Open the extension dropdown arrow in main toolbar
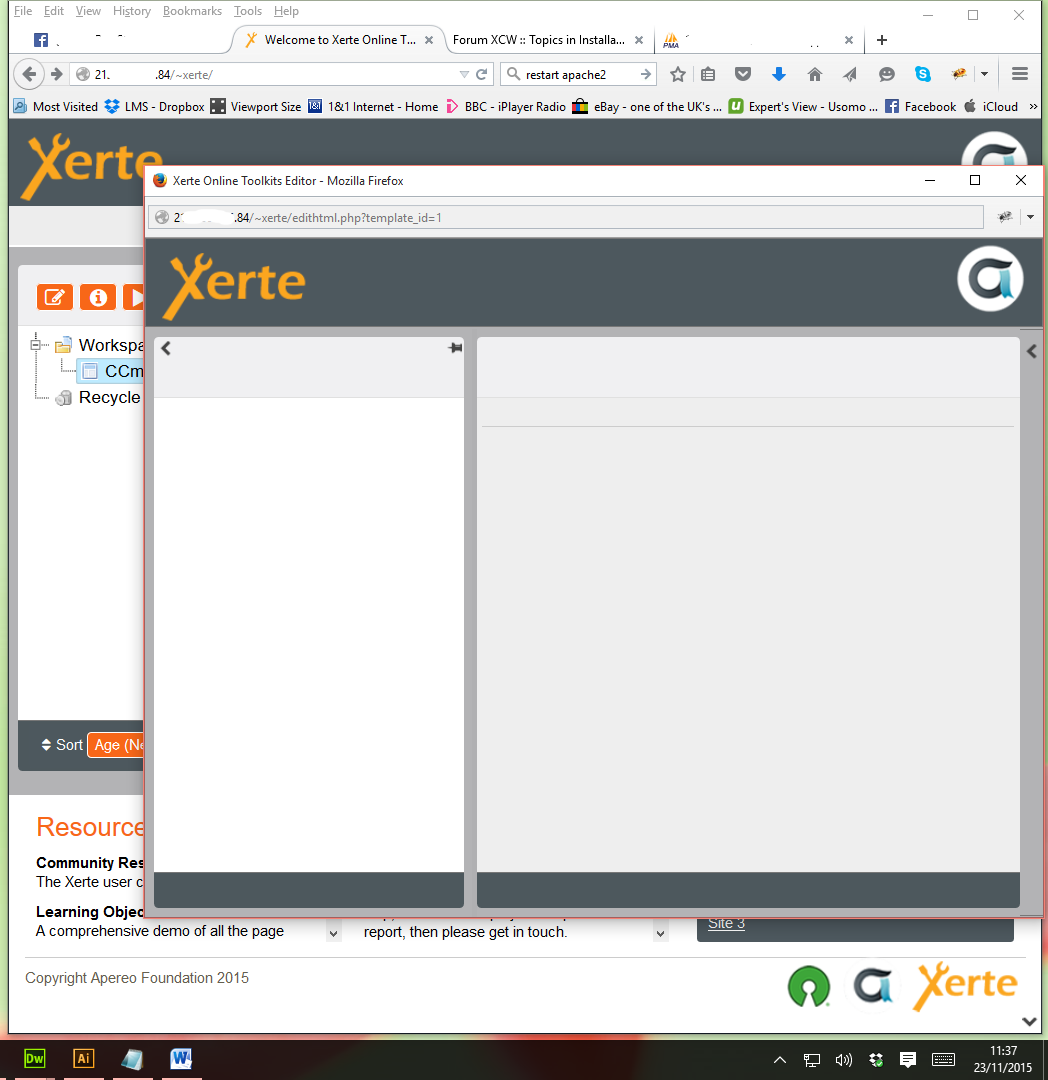Viewport: 1048px width, 1080px height. click(985, 74)
